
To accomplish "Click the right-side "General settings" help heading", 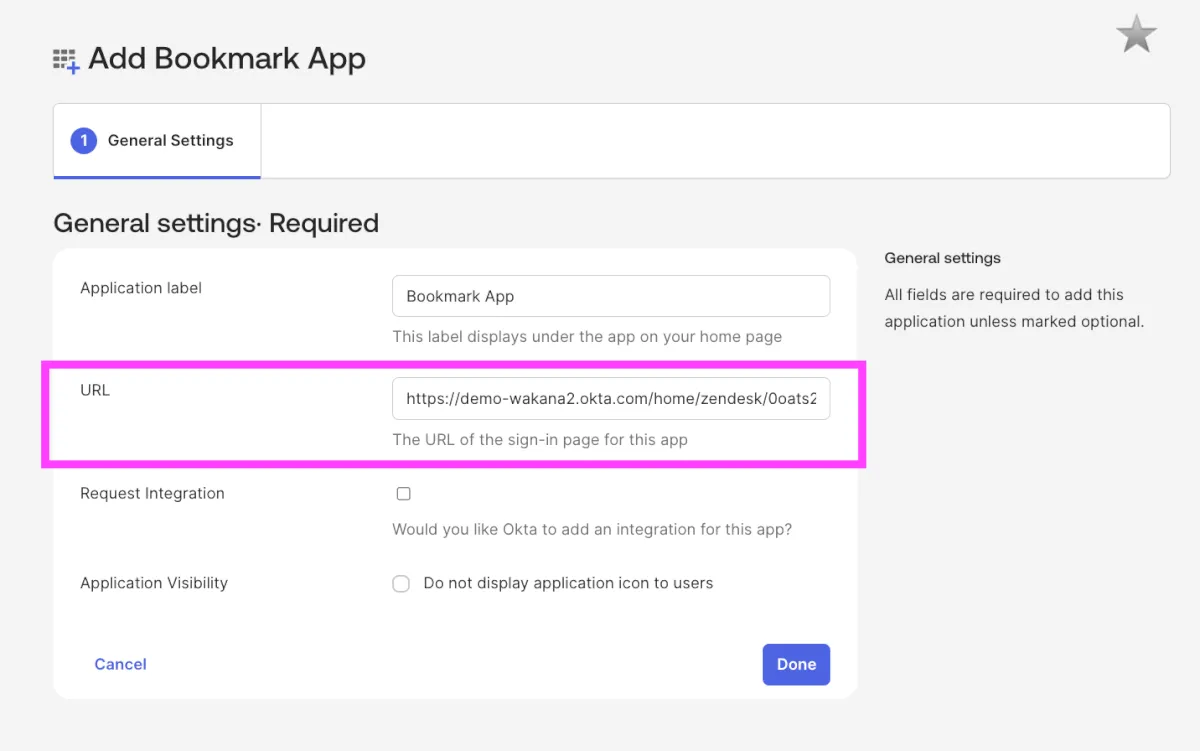I will pyautogui.click(x=942, y=258).
